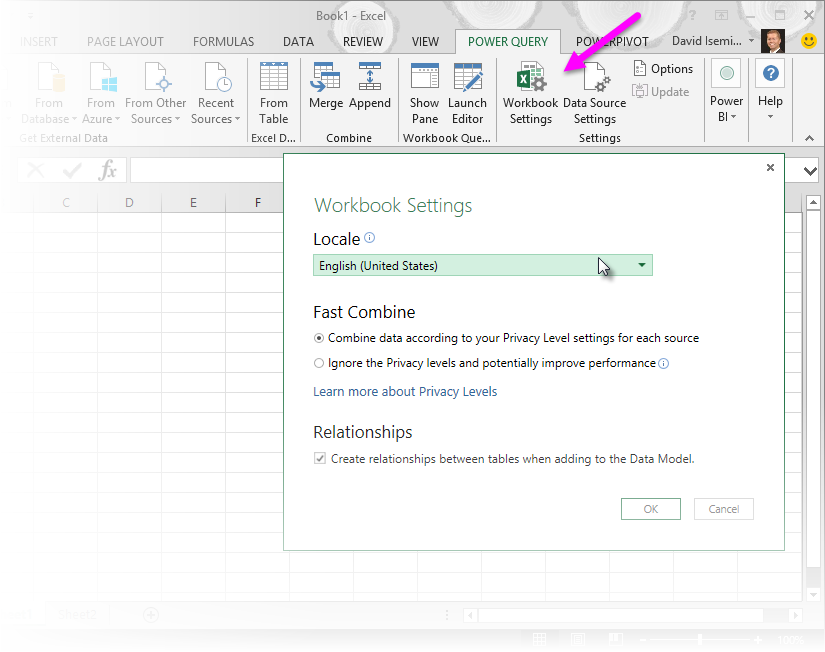Launch the Query Editor

tap(467, 93)
